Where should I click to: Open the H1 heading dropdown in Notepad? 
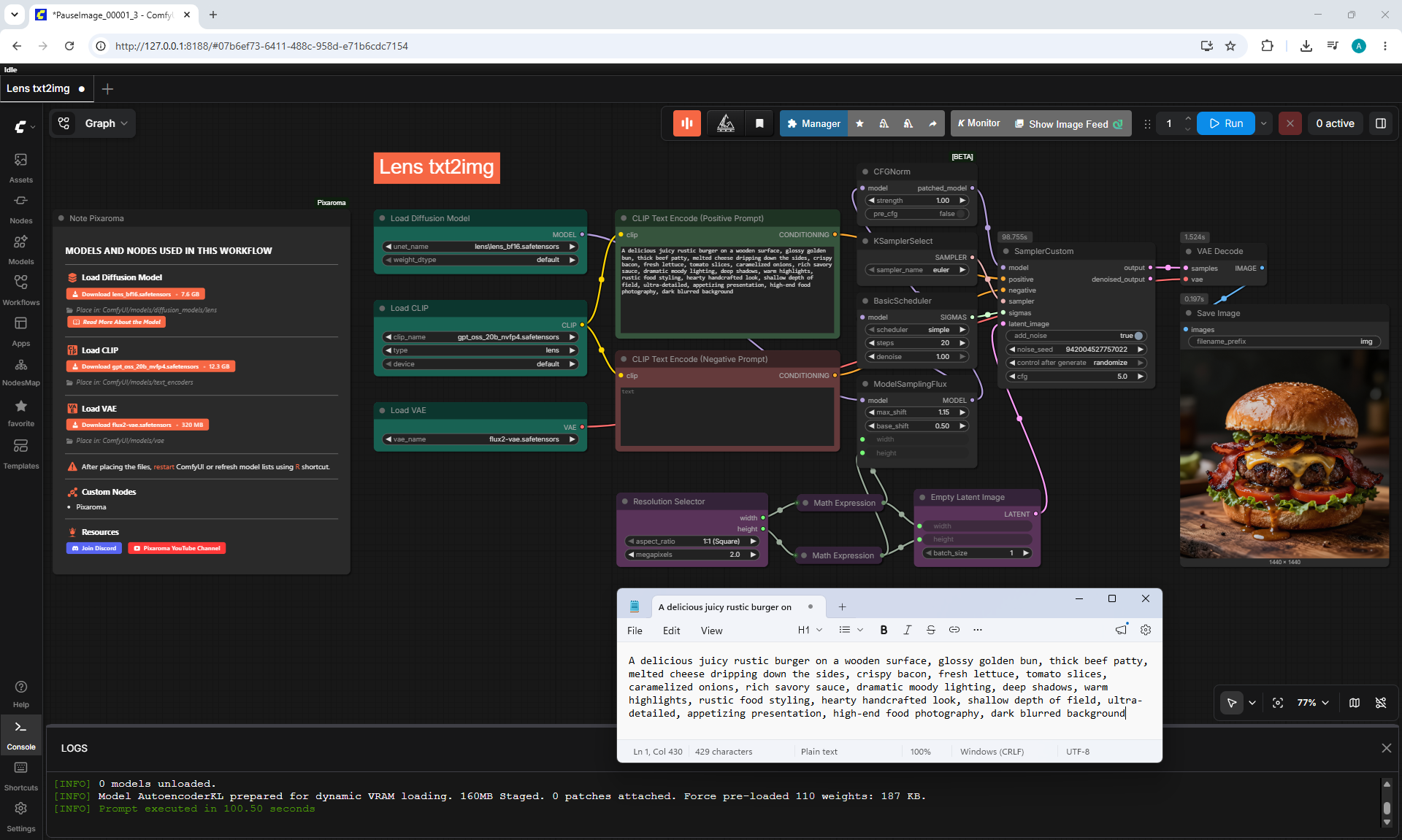810,630
